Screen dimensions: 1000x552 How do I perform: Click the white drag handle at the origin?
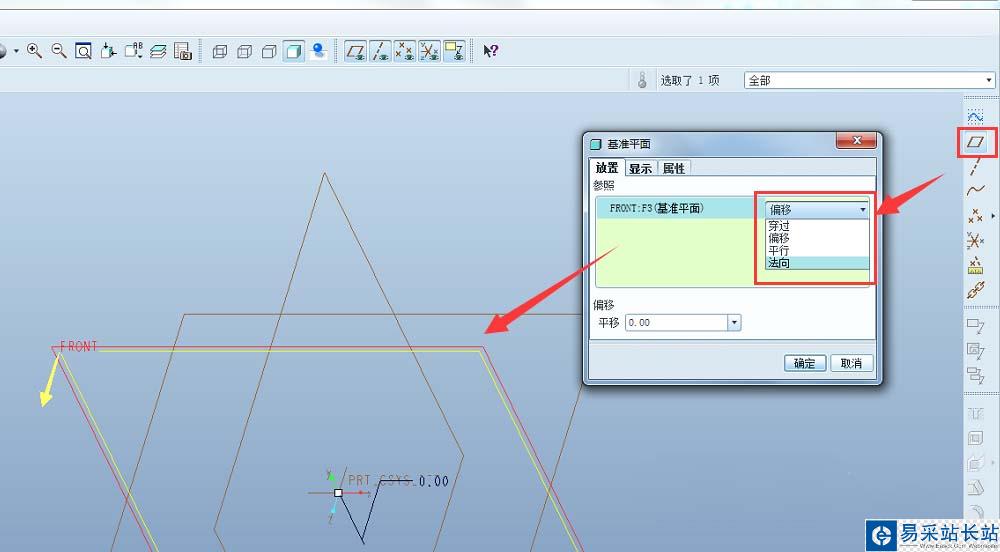point(338,493)
